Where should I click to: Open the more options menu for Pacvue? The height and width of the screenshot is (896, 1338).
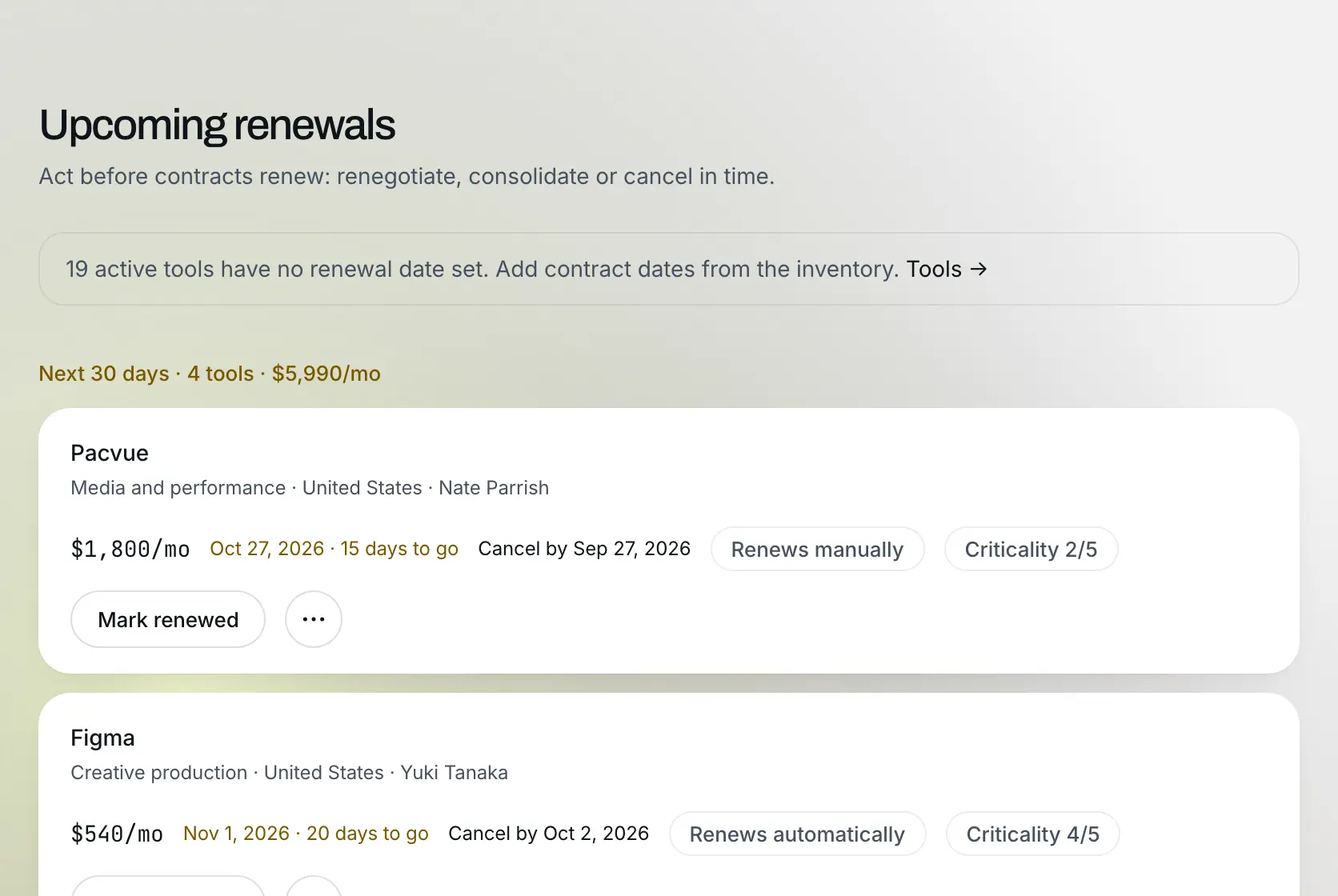click(314, 619)
